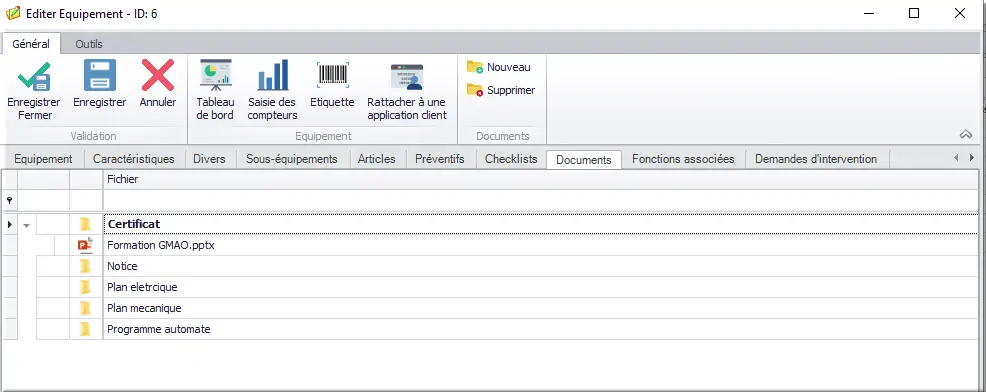
Task: Open the Divers tab
Action: (x=209, y=159)
